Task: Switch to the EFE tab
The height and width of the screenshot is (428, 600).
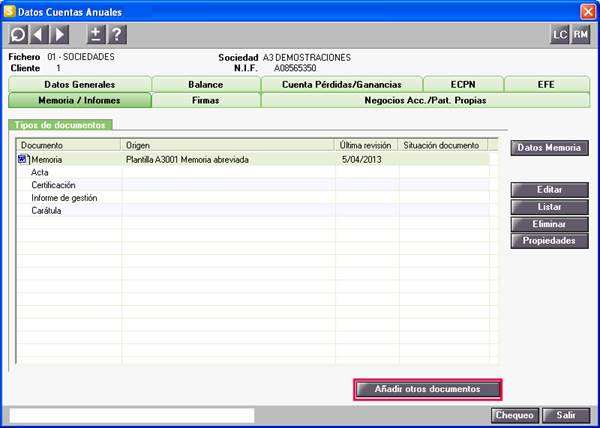Action: [546, 85]
